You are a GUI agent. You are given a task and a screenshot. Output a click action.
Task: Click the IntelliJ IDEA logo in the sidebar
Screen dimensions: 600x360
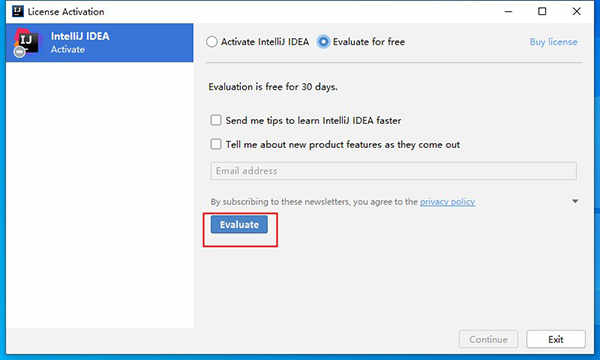coord(26,42)
